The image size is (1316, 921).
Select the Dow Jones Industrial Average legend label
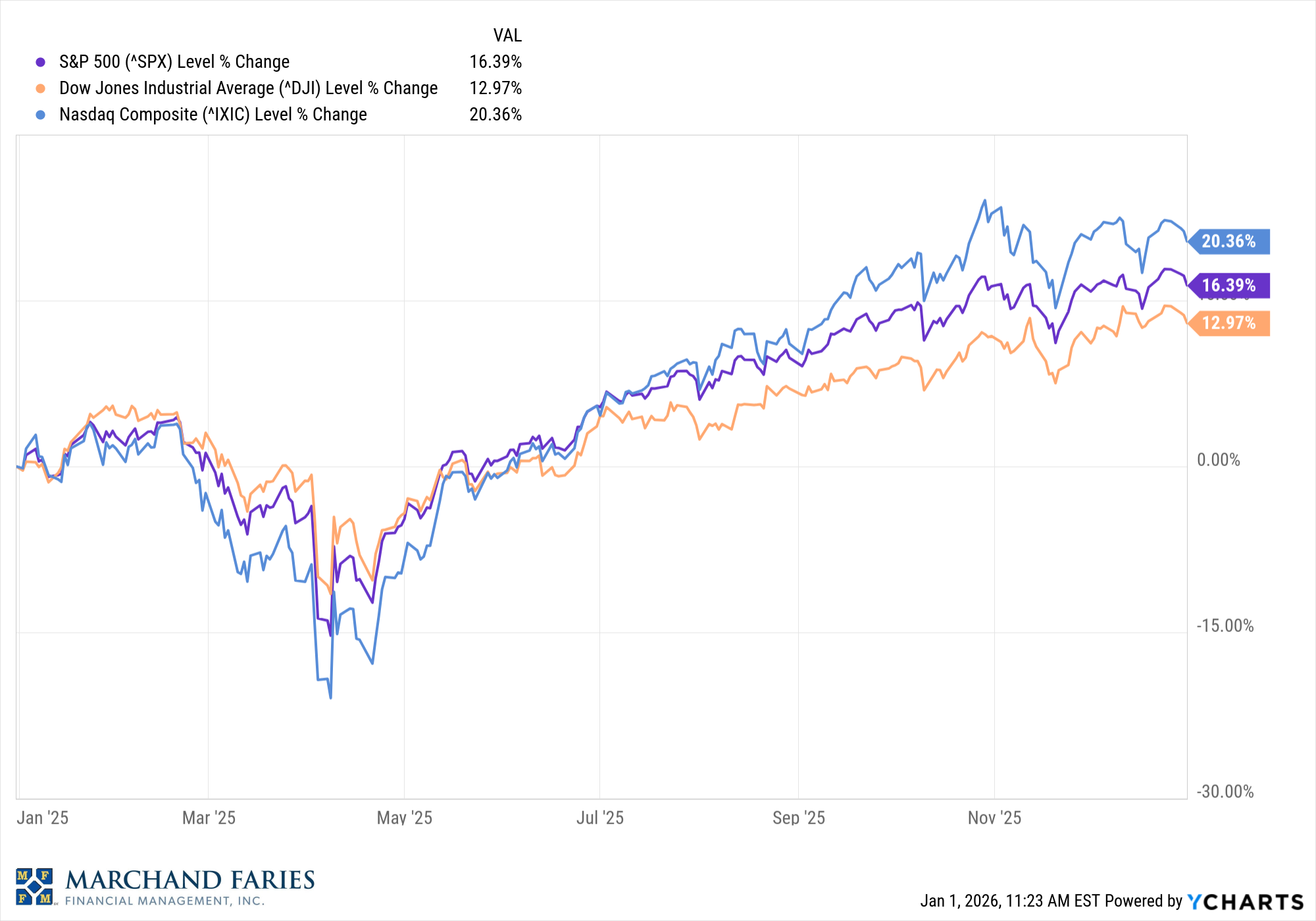(x=248, y=88)
